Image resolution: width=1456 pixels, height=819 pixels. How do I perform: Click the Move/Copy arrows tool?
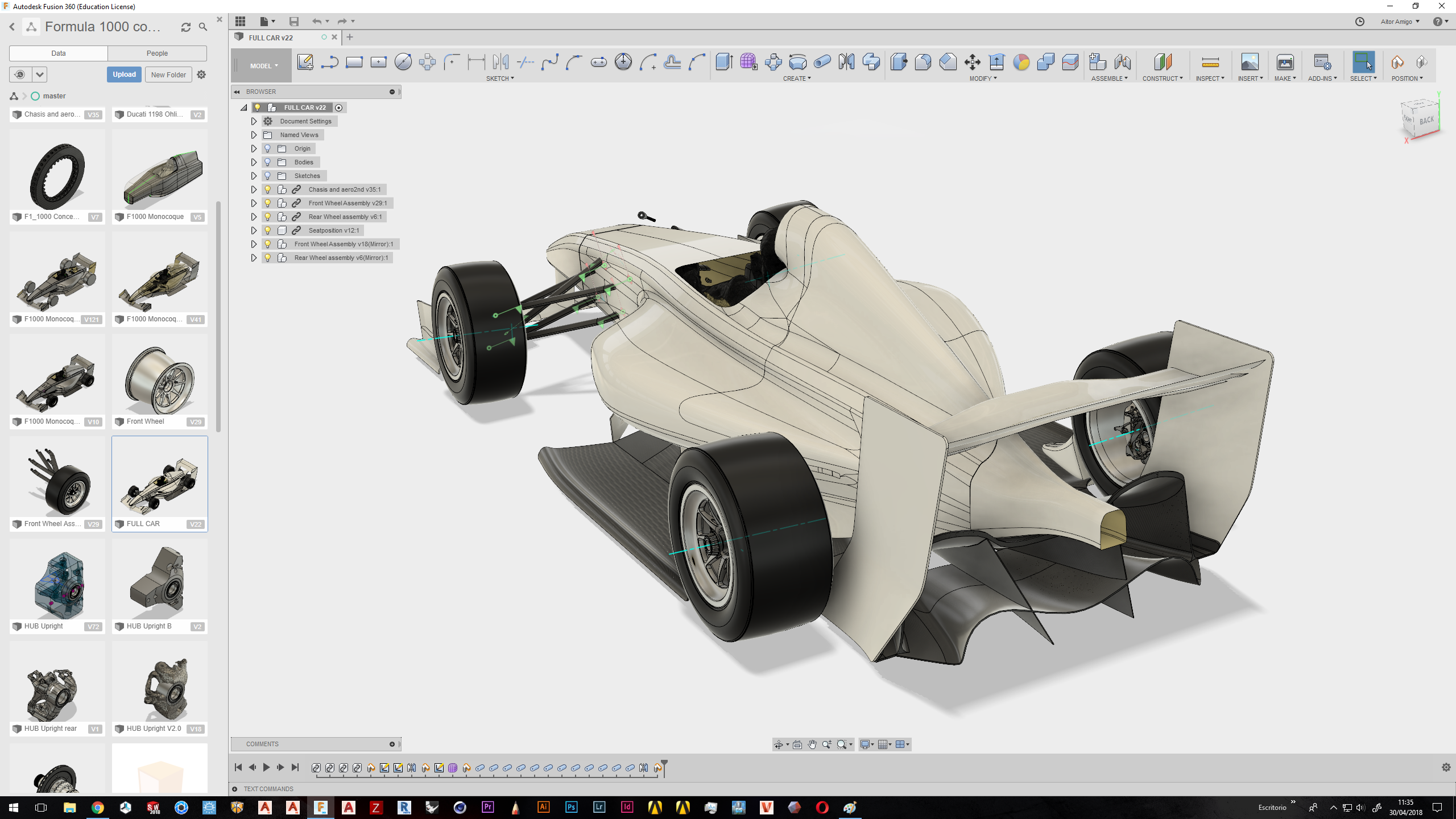[972, 62]
